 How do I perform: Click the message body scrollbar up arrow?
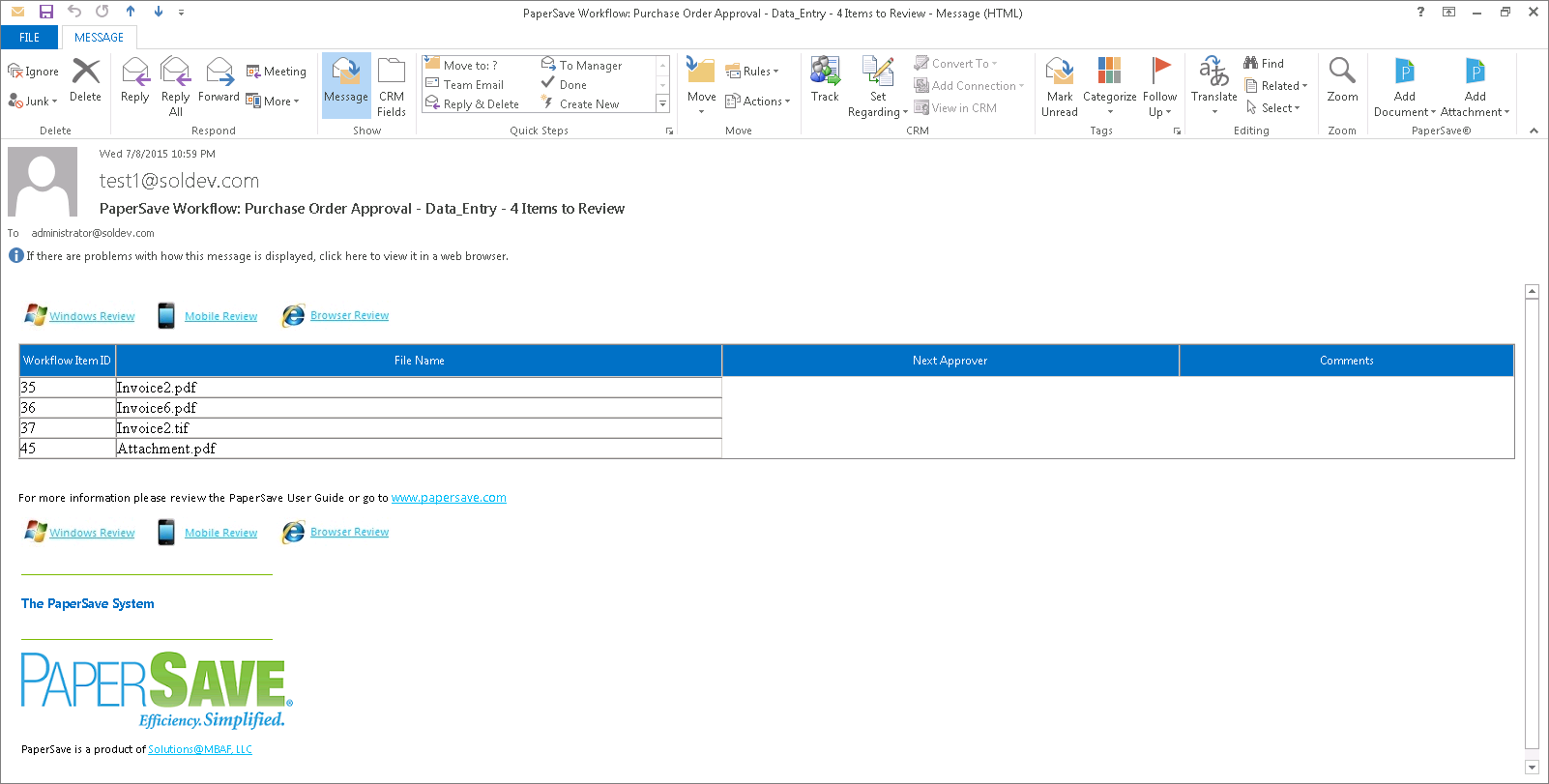click(x=1532, y=291)
